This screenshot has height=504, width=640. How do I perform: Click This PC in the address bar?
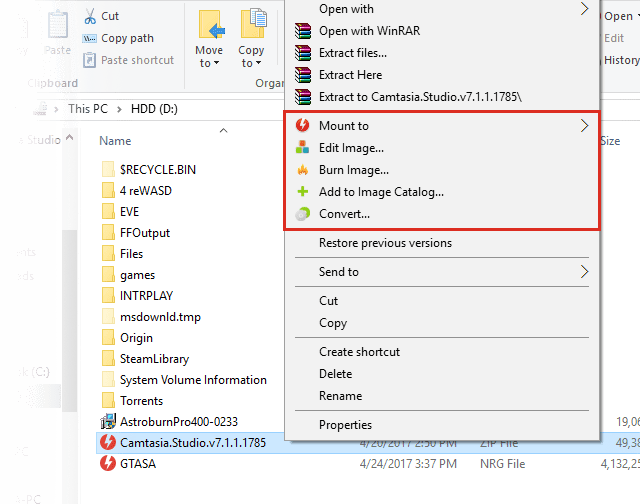(88, 109)
